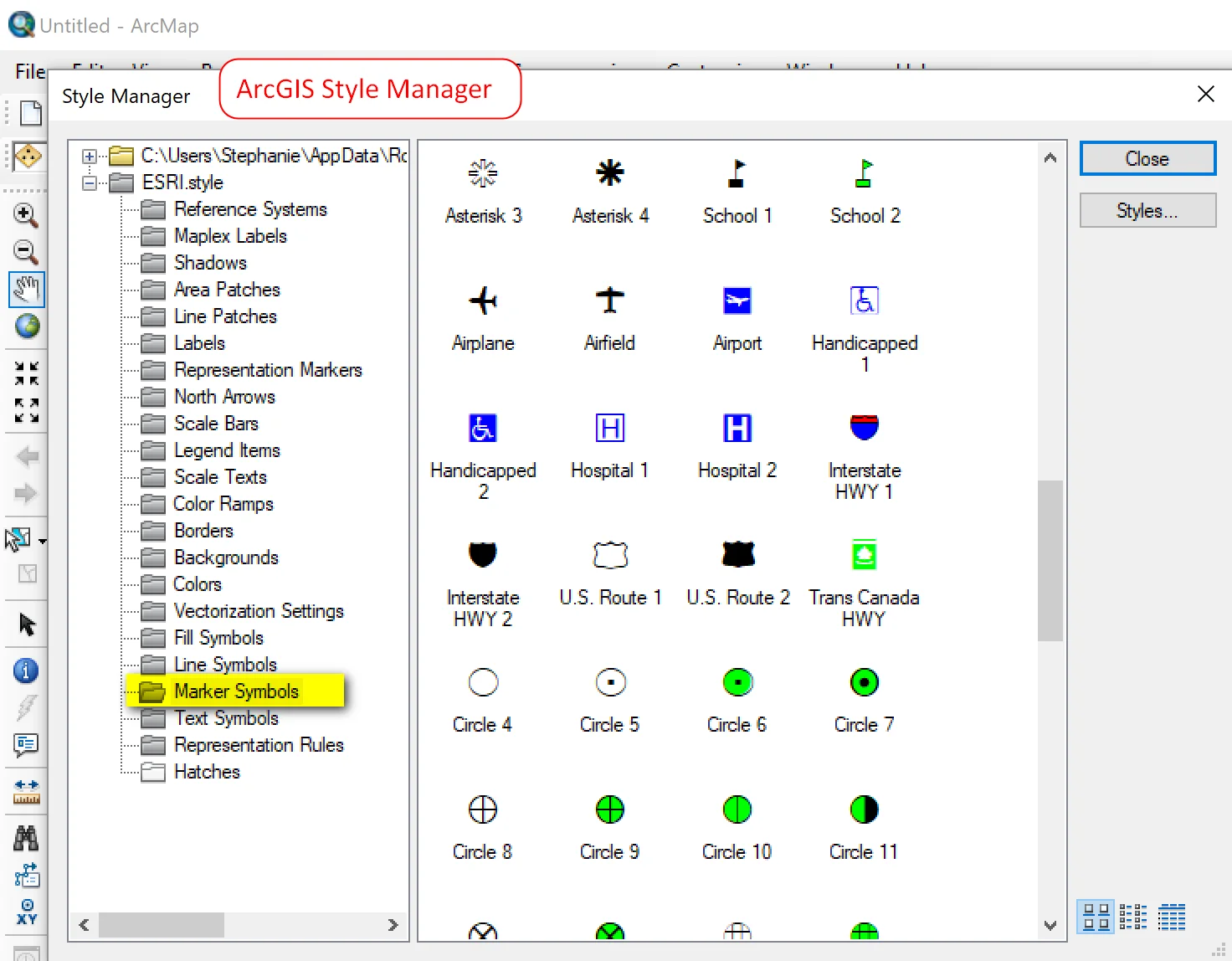This screenshot has height=961, width=1232.
Task: Select the Asterisk 3 marker symbol
Action: coord(483,174)
